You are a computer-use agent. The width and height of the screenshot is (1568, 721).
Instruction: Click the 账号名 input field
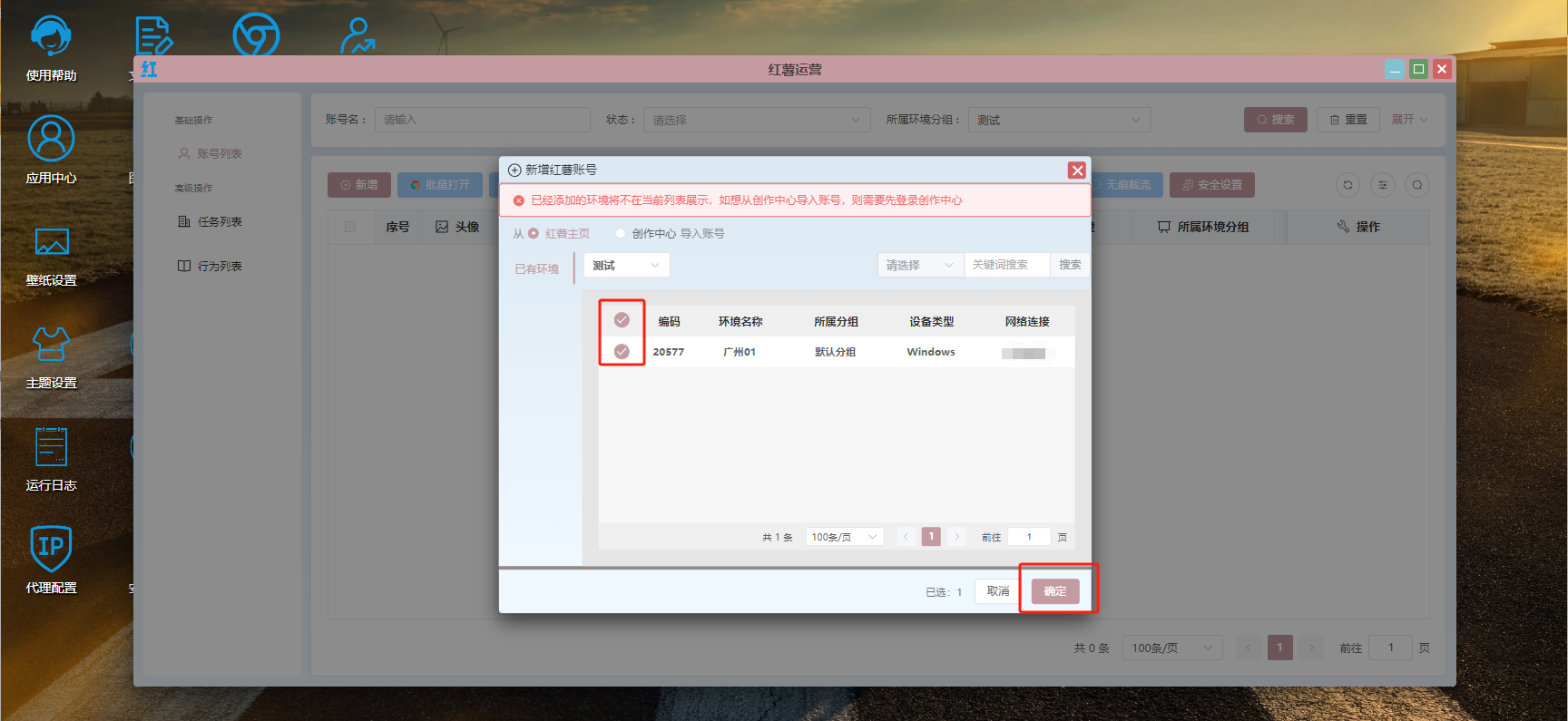483,120
